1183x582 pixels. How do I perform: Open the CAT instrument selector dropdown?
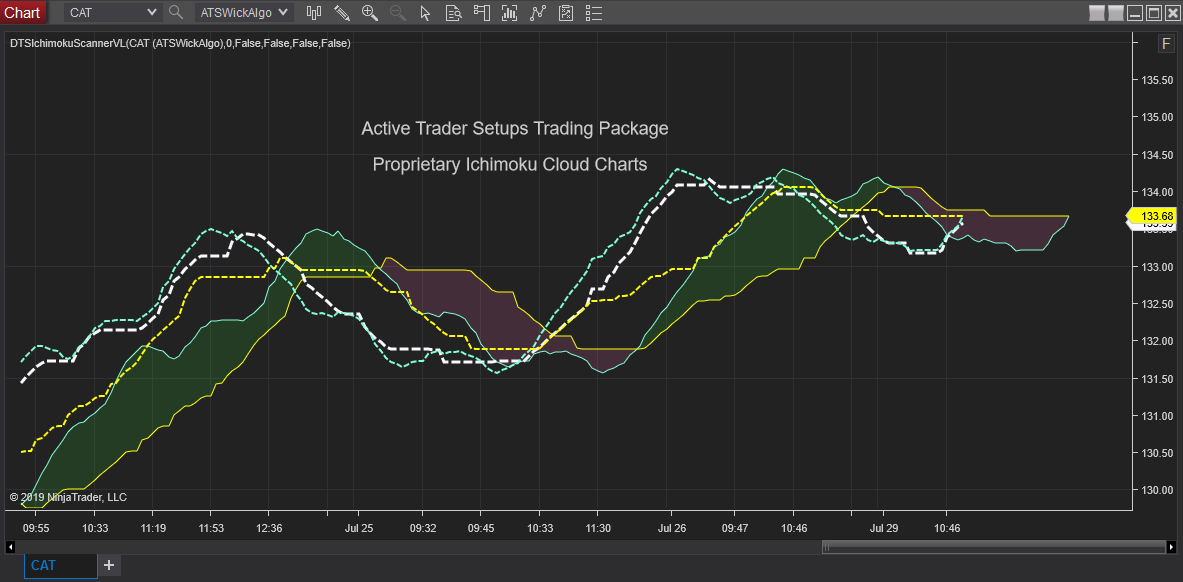tap(113, 12)
